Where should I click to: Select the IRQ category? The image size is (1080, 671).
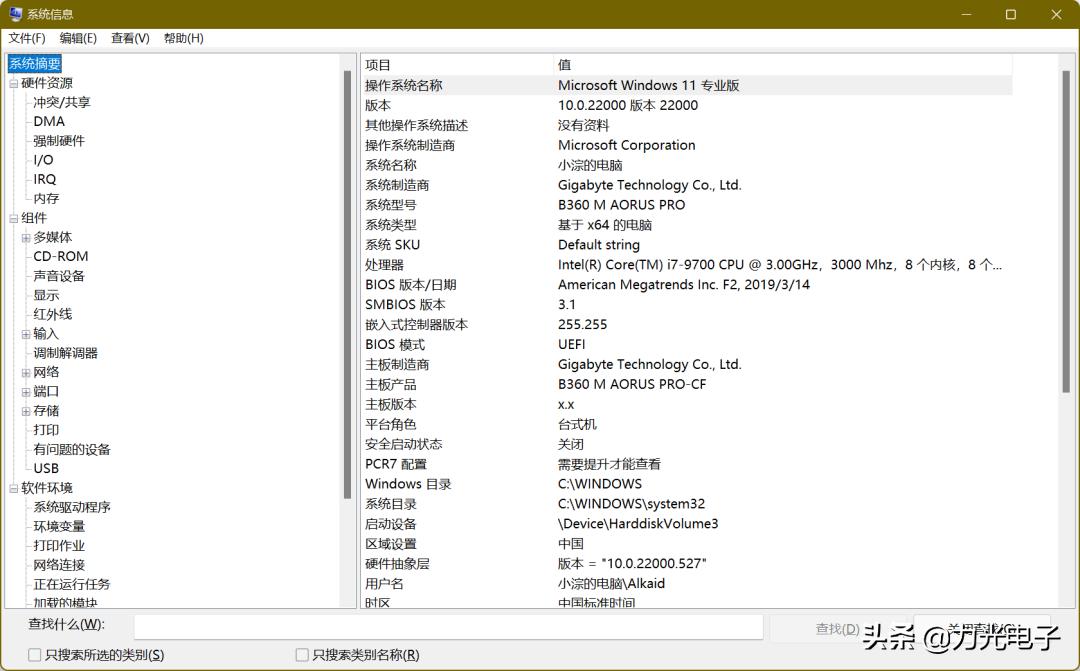45,178
